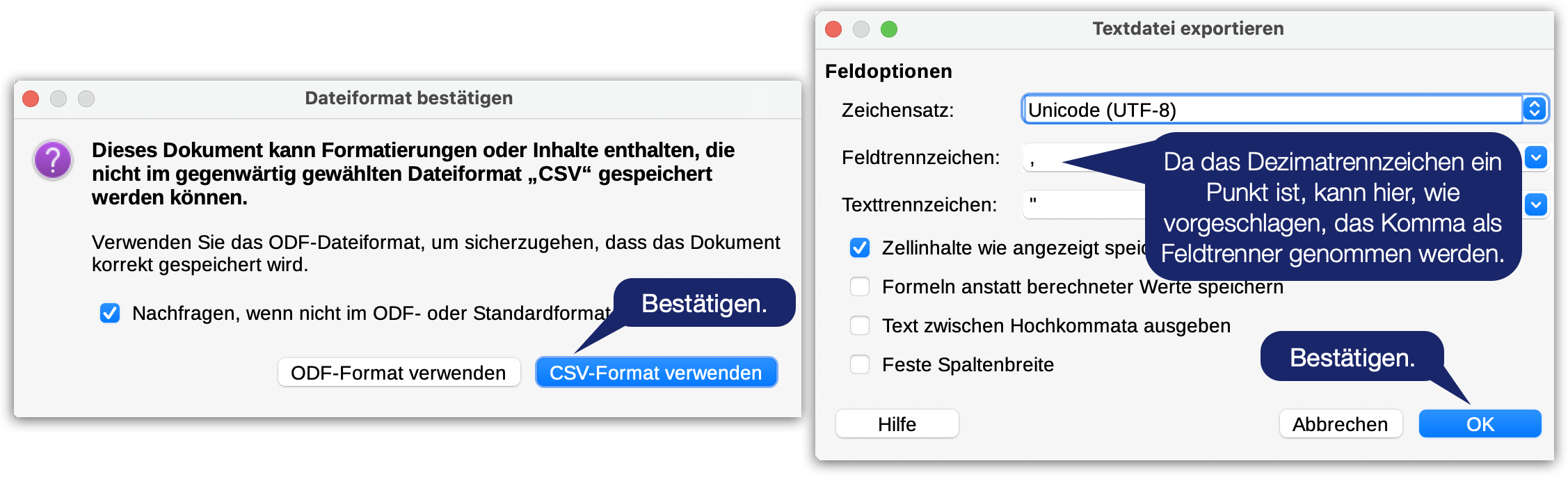Check Text zwischen Hochkommata ausgeben
Viewport: 1568px width, 477px height.
[860, 325]
